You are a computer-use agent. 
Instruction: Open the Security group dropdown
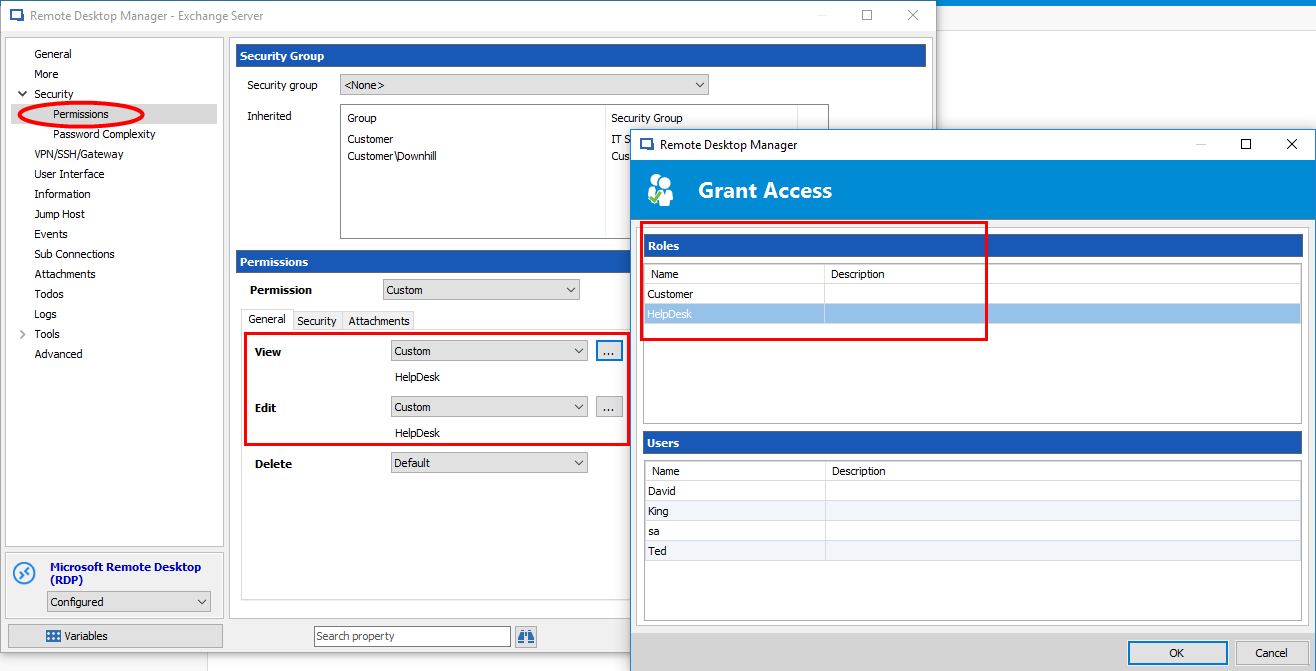click(524, 85)
